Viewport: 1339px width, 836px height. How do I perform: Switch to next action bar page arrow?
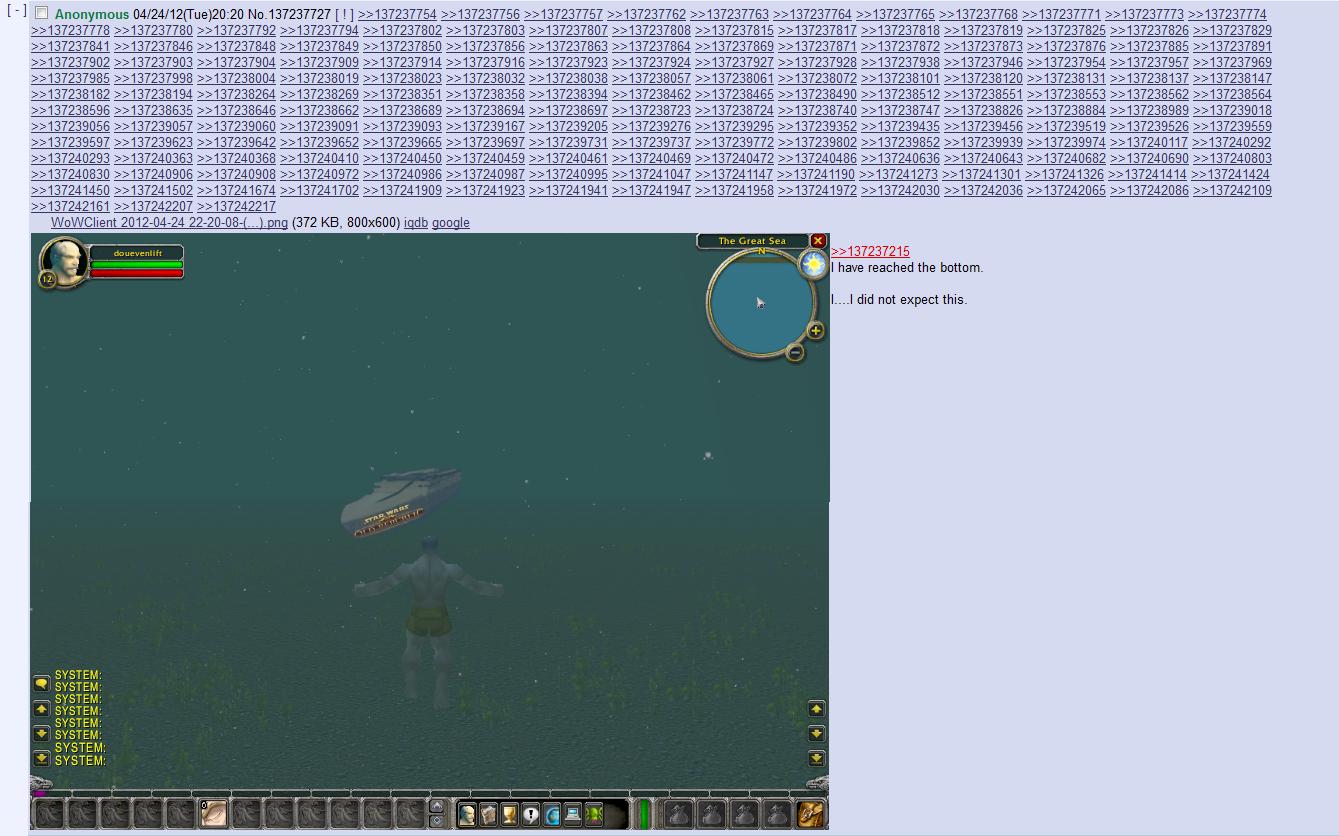click(436, 806)
